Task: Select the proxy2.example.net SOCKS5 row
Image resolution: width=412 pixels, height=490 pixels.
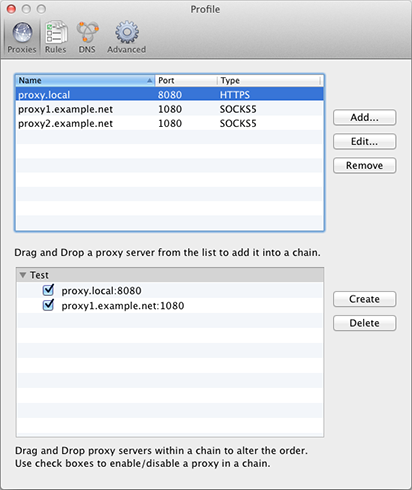Action: (x=169, y=123)
